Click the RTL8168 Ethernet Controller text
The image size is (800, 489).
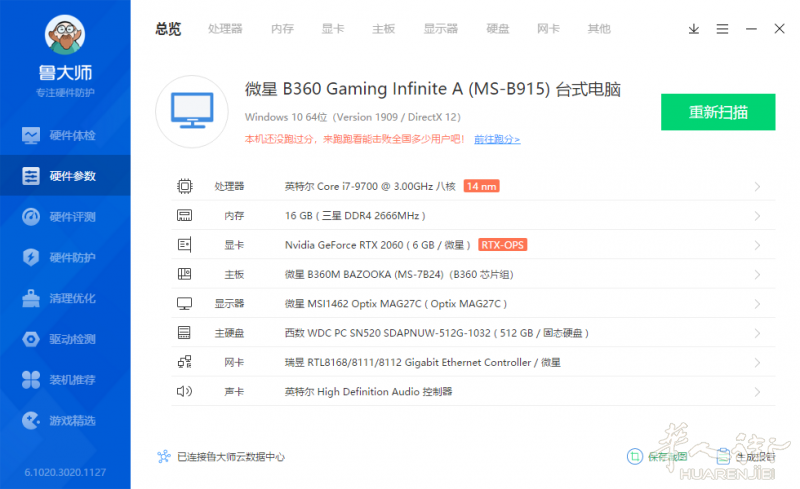tap(422, 362)
